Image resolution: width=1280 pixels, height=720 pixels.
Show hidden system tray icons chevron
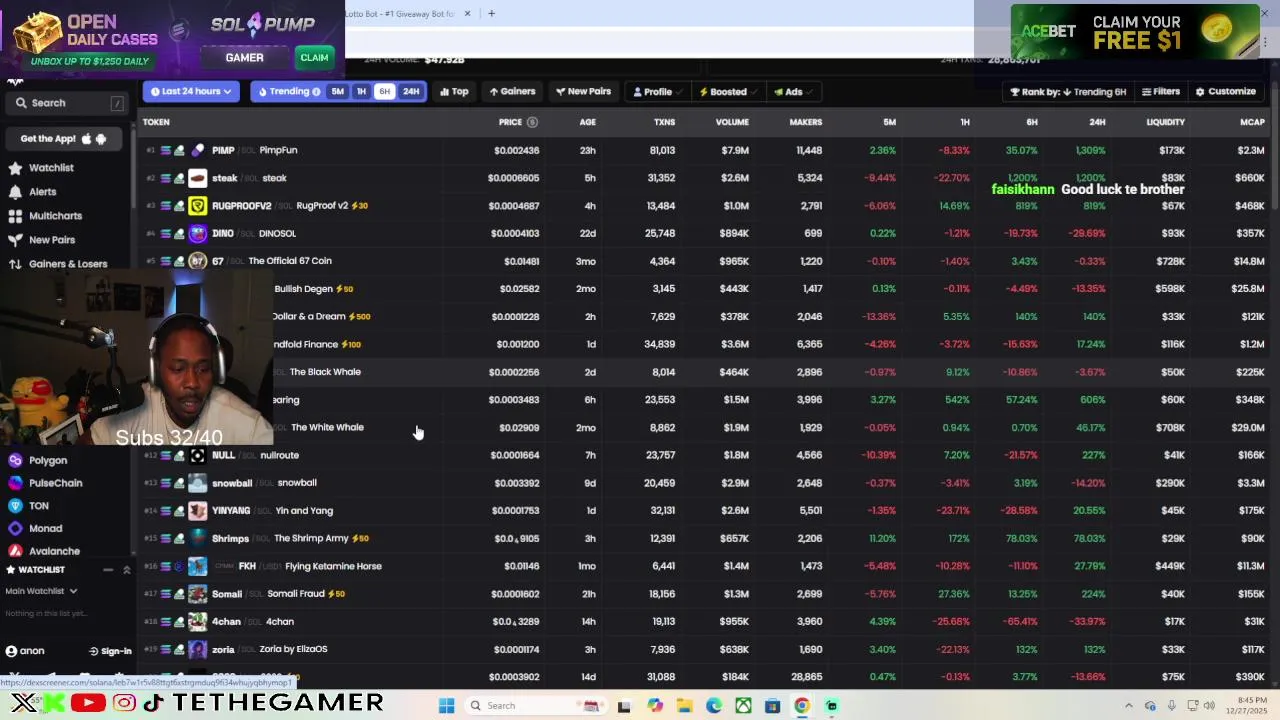point(1128,706)
